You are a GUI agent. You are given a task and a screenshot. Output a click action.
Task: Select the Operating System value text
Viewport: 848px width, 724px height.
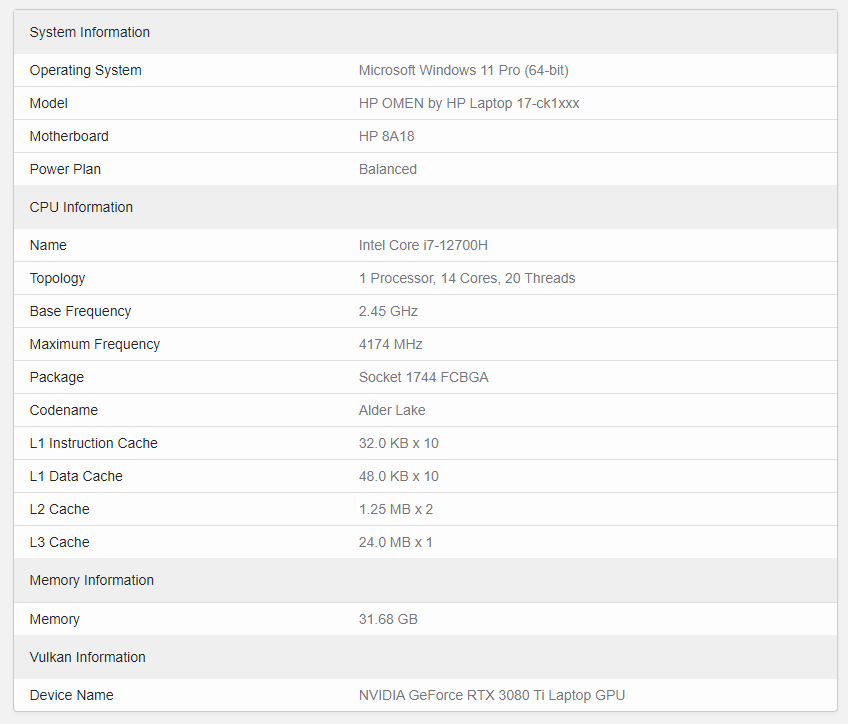coord(463,70)
